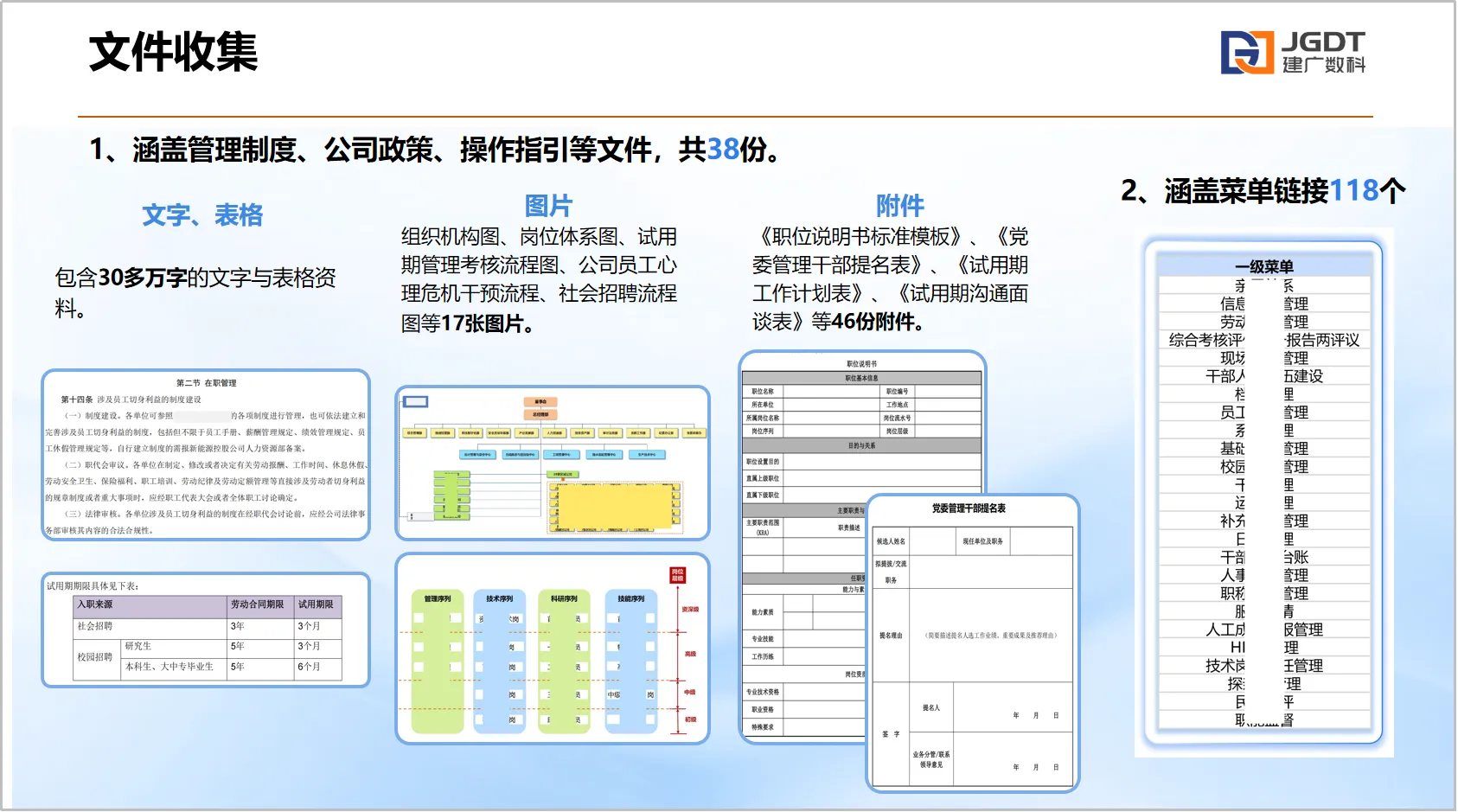The image size is (1458, 812).
Task: Open the 第二节 在职管理 document thumbnail
Action: (206, 455)
